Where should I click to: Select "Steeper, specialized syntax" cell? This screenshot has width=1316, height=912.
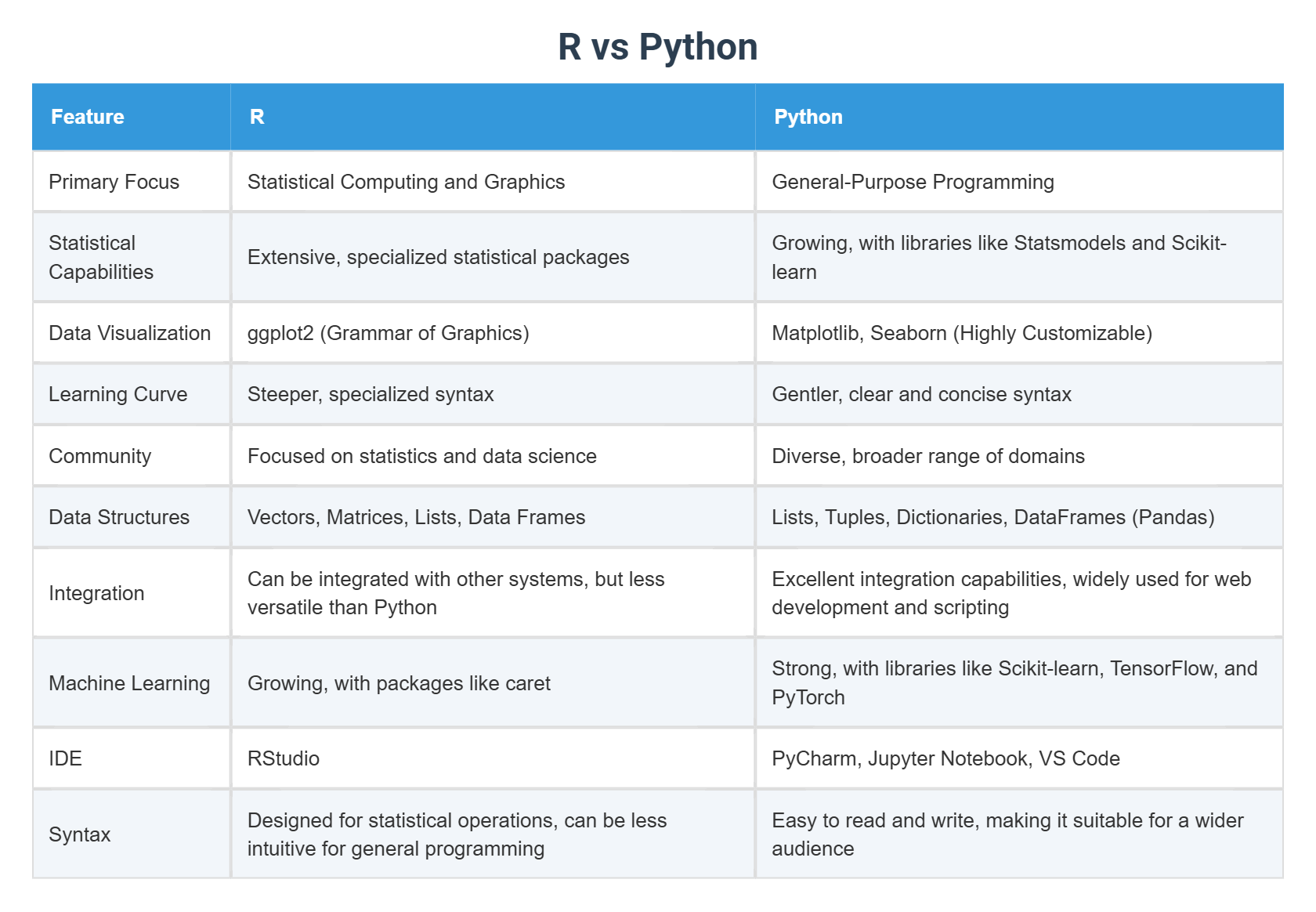tap(493, 394)
